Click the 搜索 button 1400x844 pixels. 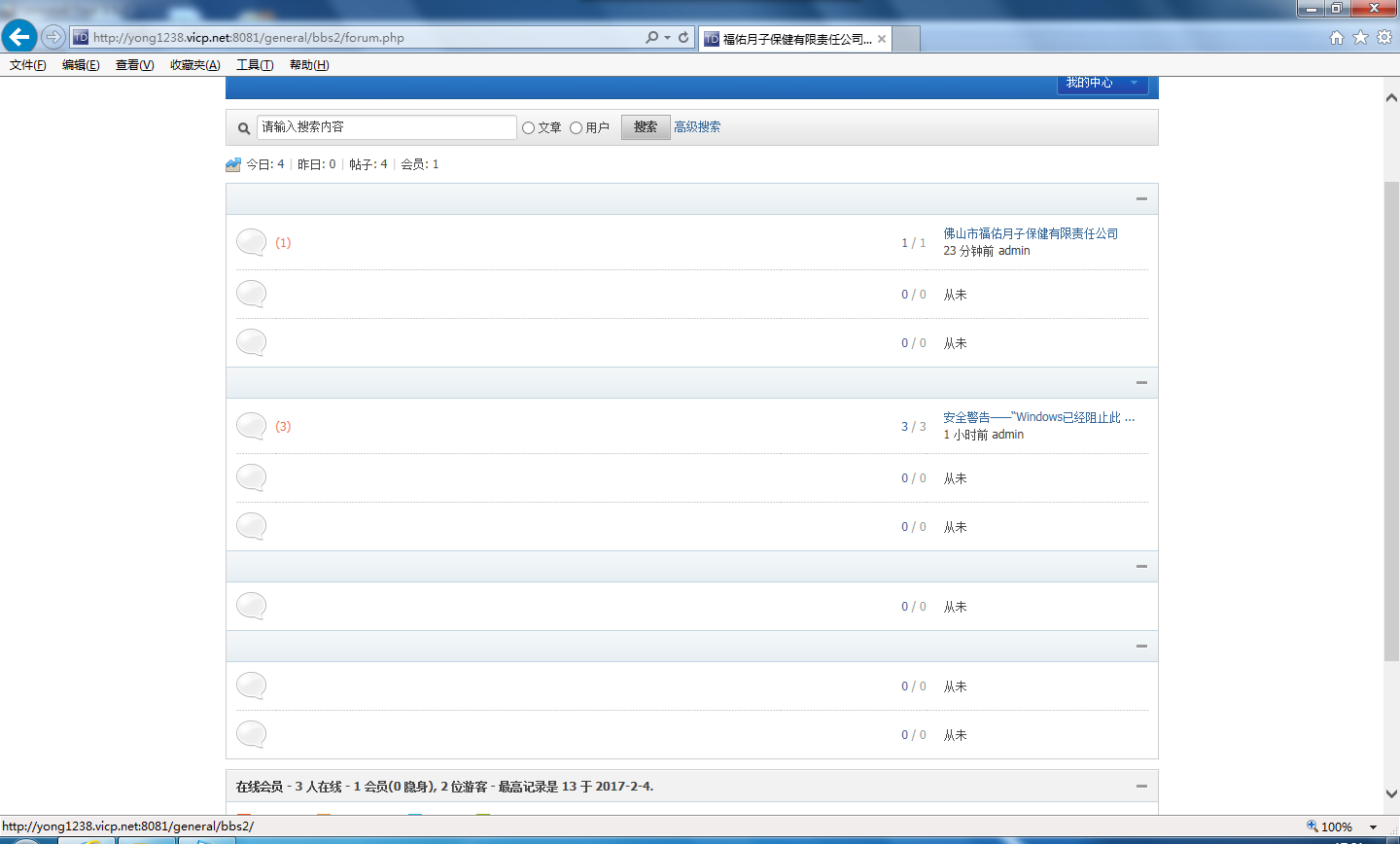pos(646,127)
